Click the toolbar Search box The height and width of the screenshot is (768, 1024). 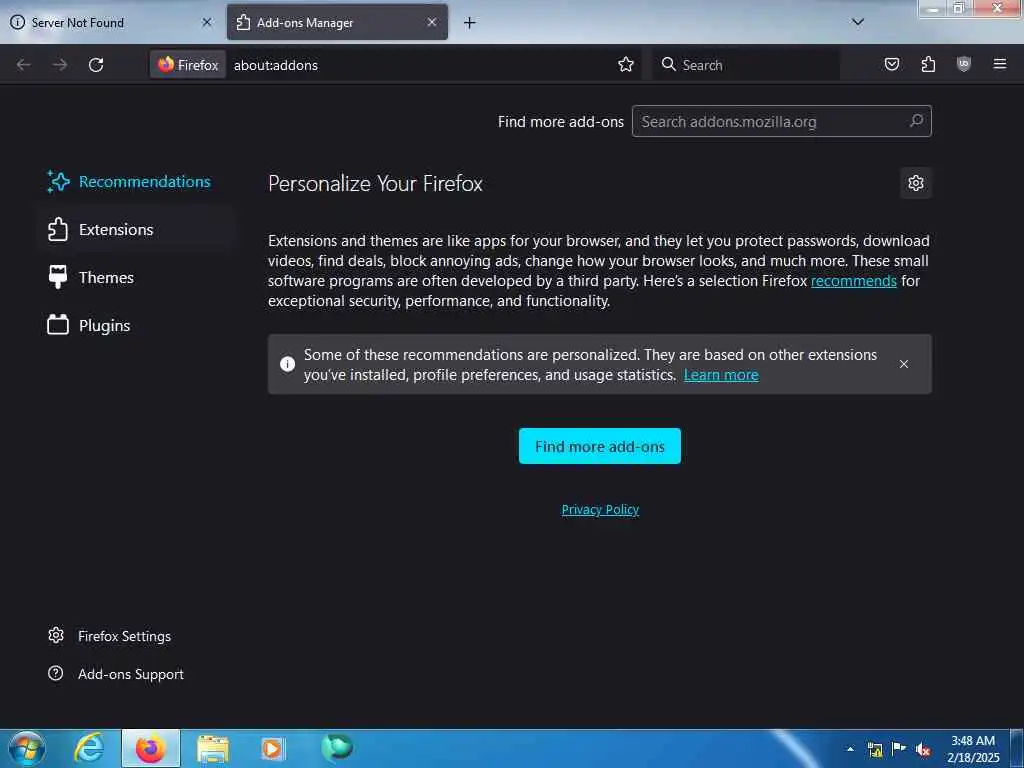click(746, 65)
